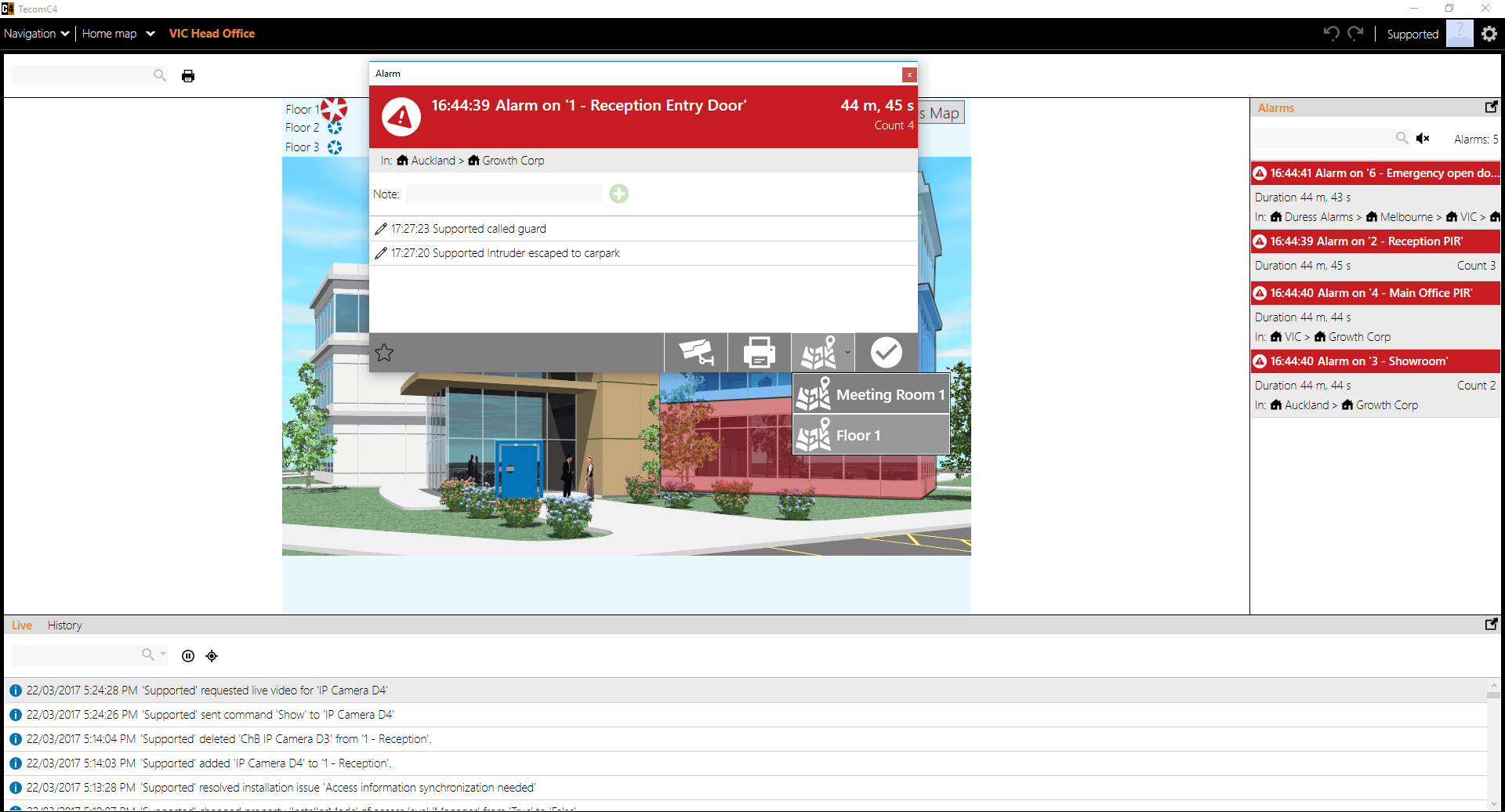Select the Floor 1 map menu entry

[872, 435]
